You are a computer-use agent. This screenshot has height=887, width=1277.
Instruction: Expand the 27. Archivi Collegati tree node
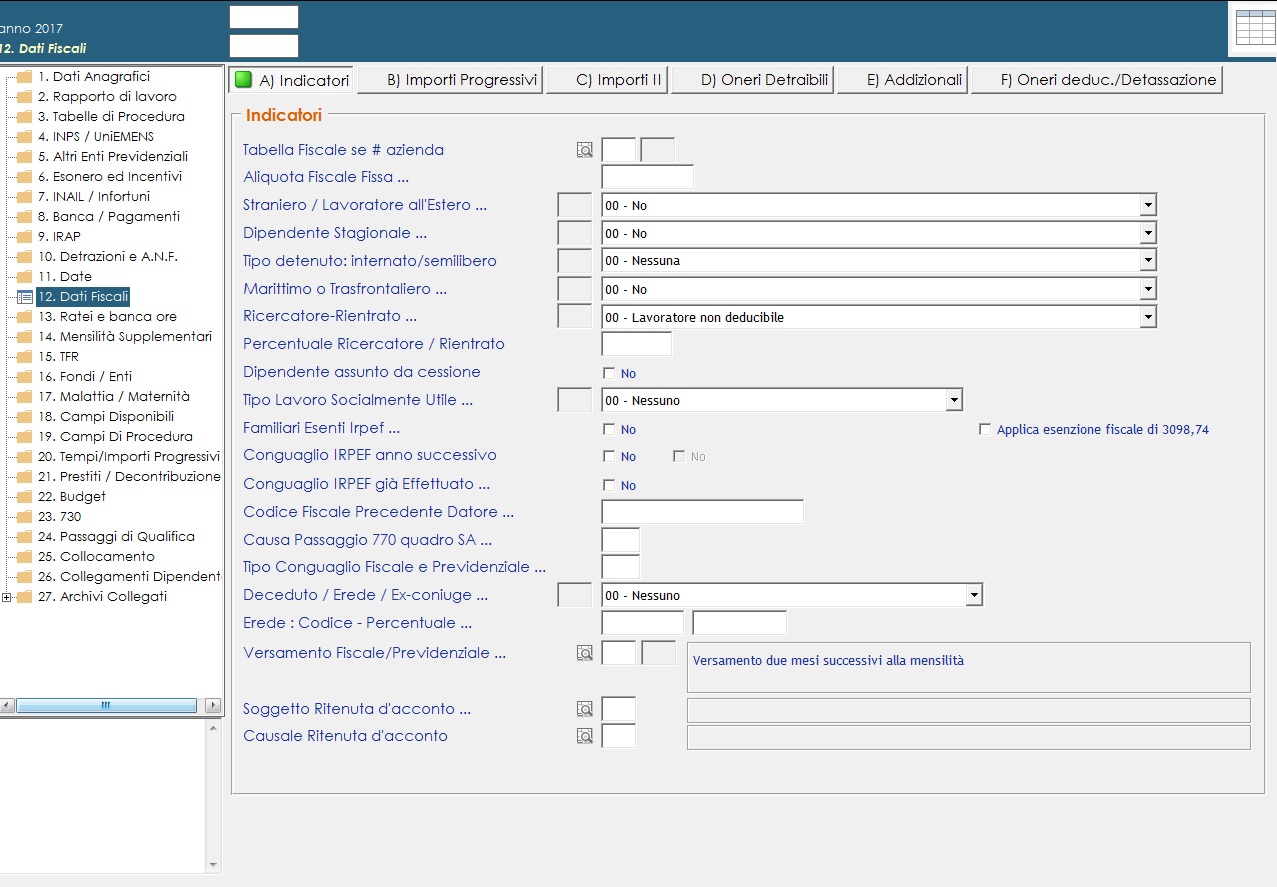point(7,597)
